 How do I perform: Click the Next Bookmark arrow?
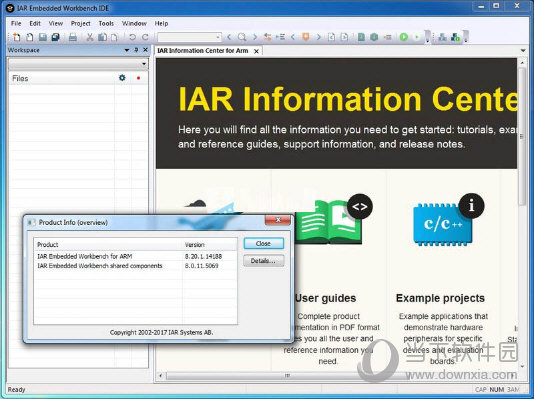coord(318,37)
